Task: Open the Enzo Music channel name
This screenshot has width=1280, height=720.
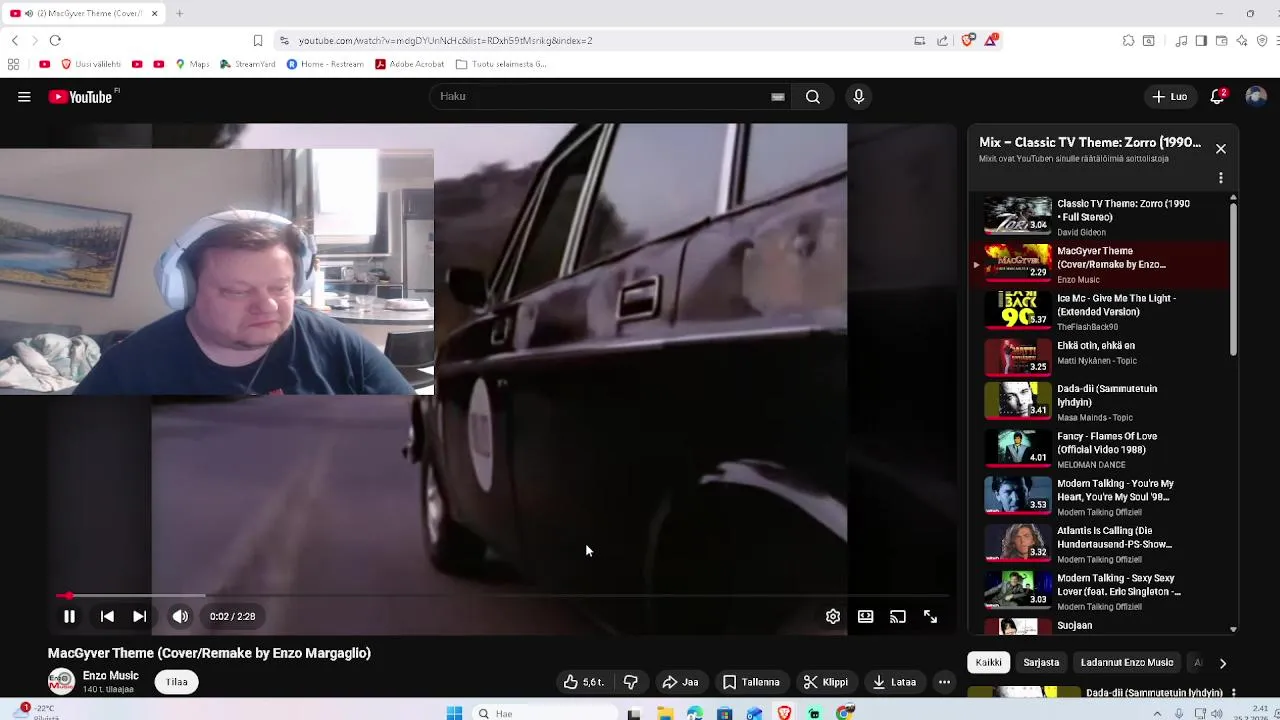Action: coord(110,676)
